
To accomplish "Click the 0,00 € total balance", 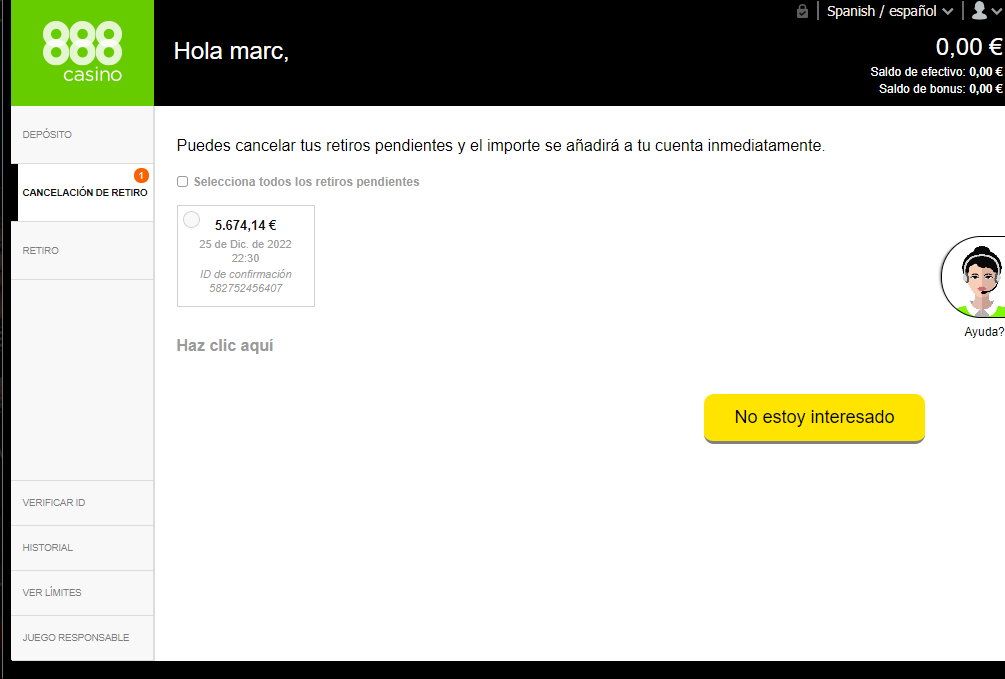I will 968,47.
